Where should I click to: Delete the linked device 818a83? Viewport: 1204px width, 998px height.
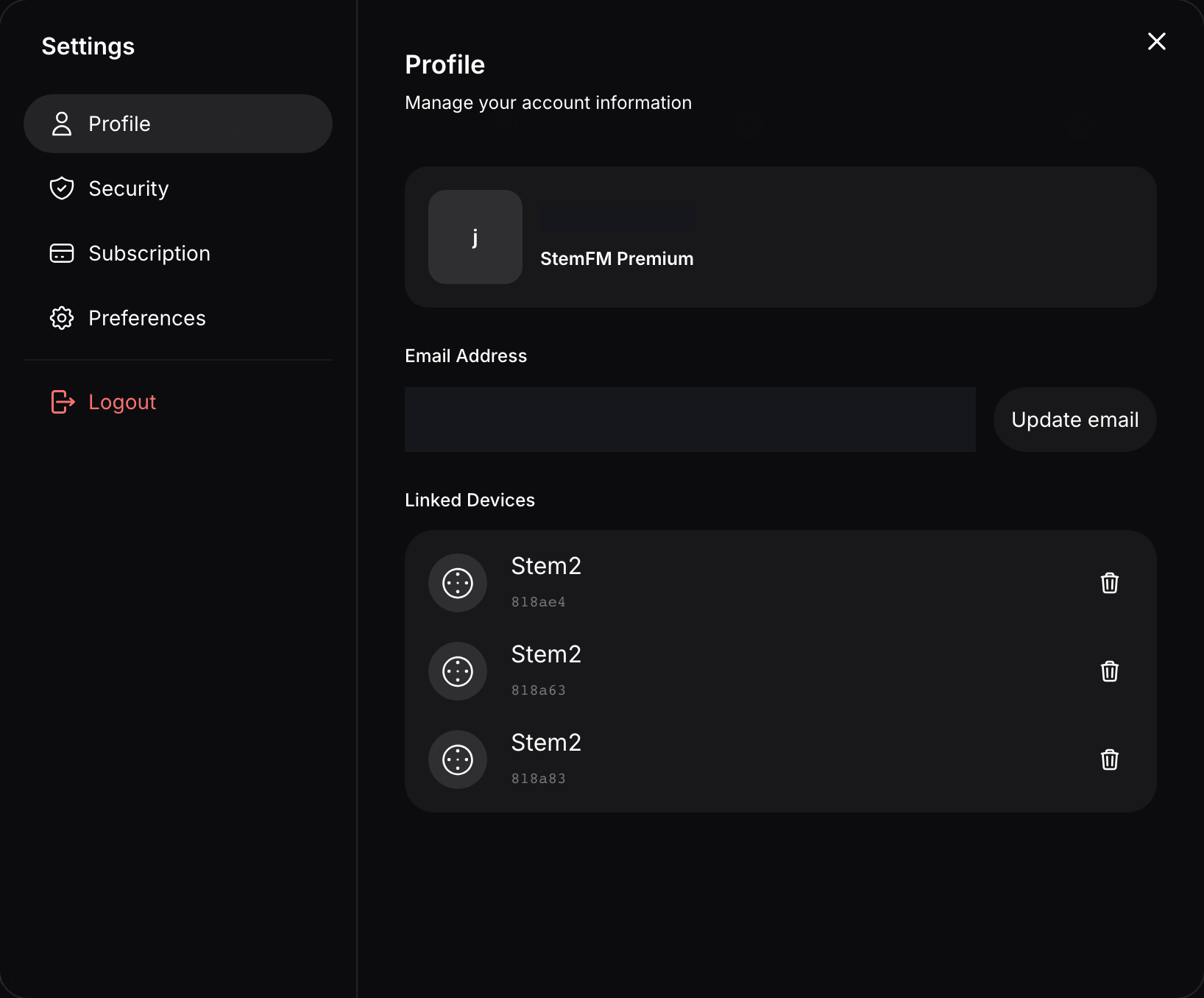coord(1110,760)
